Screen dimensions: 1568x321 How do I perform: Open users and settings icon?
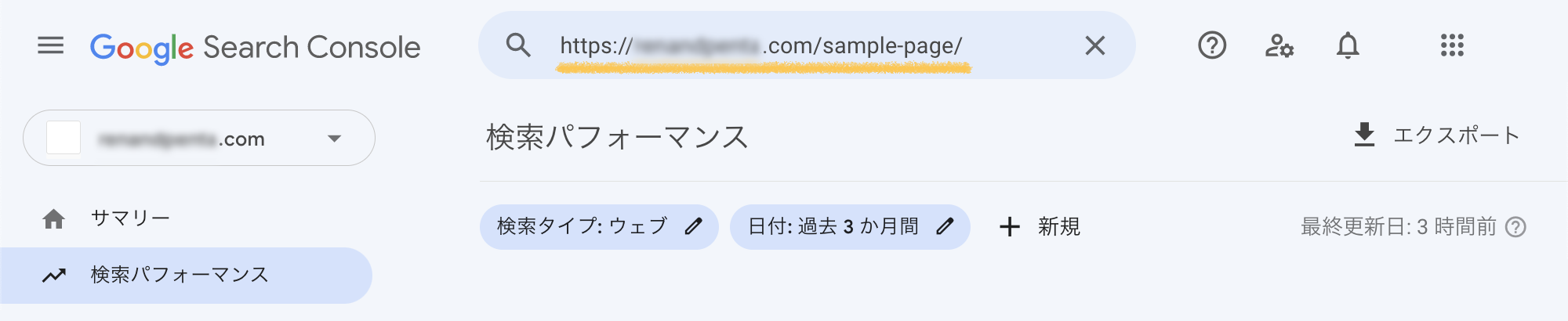coord(1279,45)
